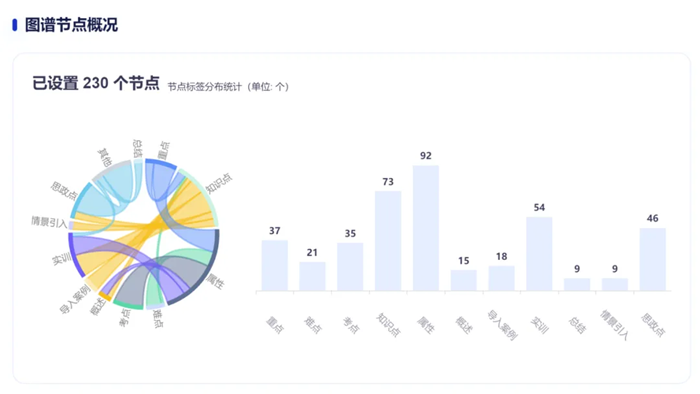This screenshot has height=394, width=700.
Task: Click the 实训 bar showing 54
Action: click(x=539, y=254)
